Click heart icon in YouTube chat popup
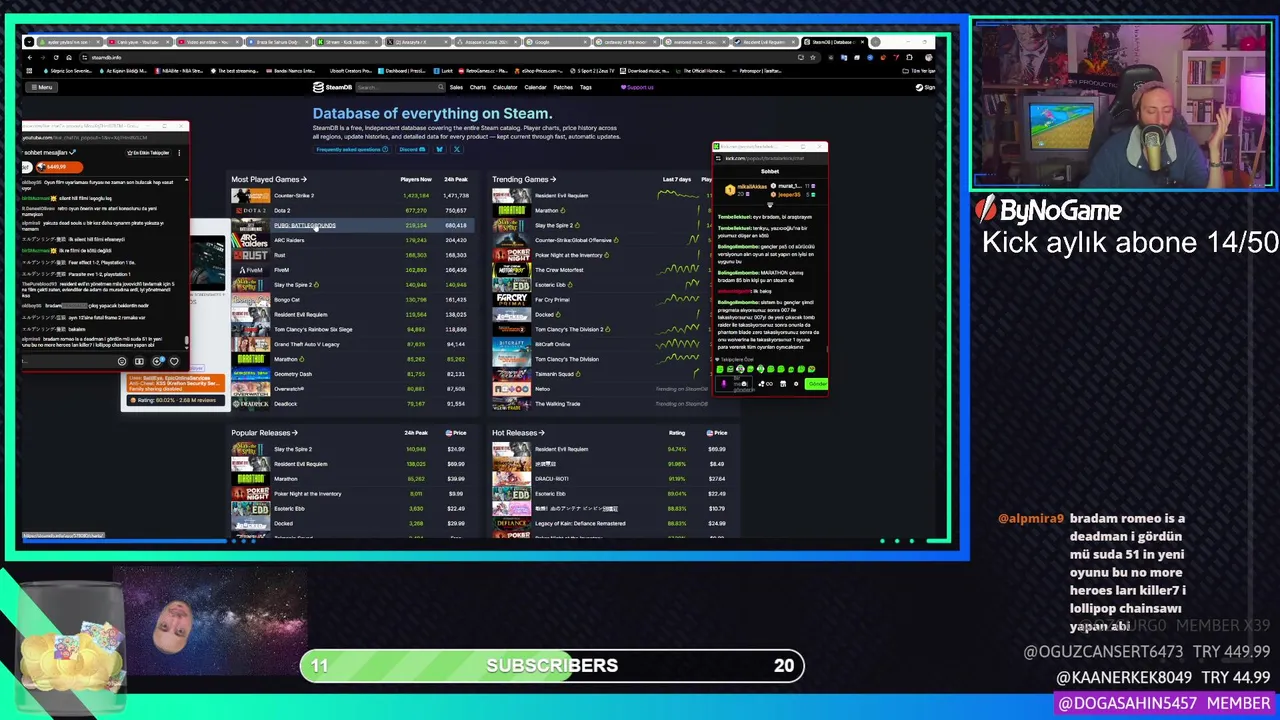The height and width of the screenshot is (720, 1280). (174, 361)
